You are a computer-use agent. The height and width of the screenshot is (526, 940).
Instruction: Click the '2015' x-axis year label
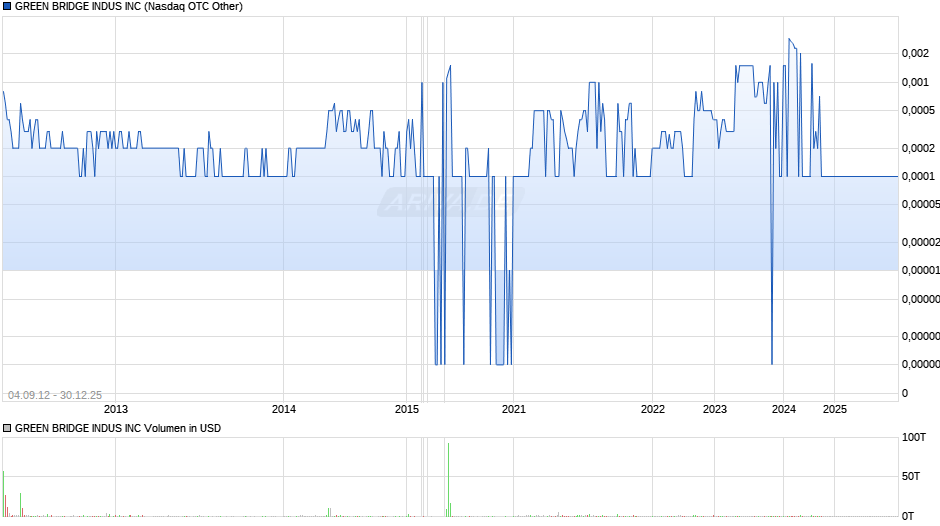[407, 409]
